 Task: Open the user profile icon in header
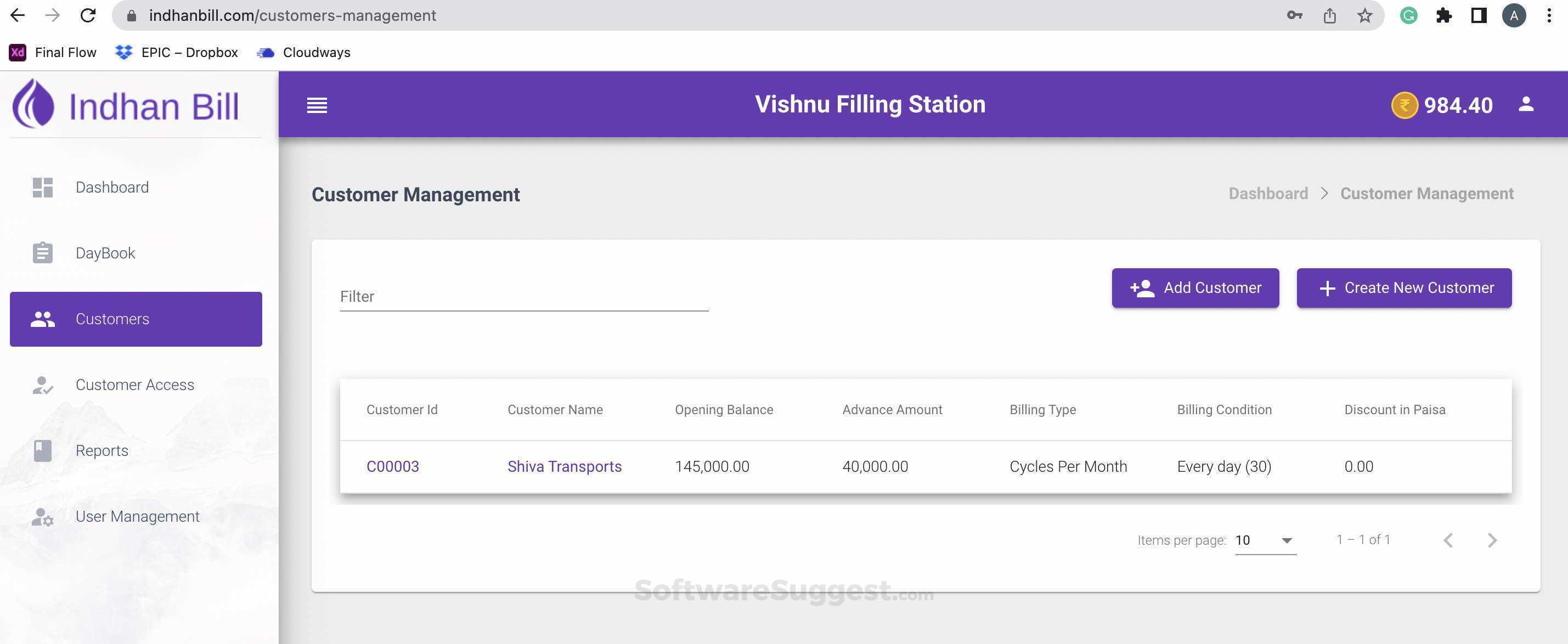point(1525,104)
